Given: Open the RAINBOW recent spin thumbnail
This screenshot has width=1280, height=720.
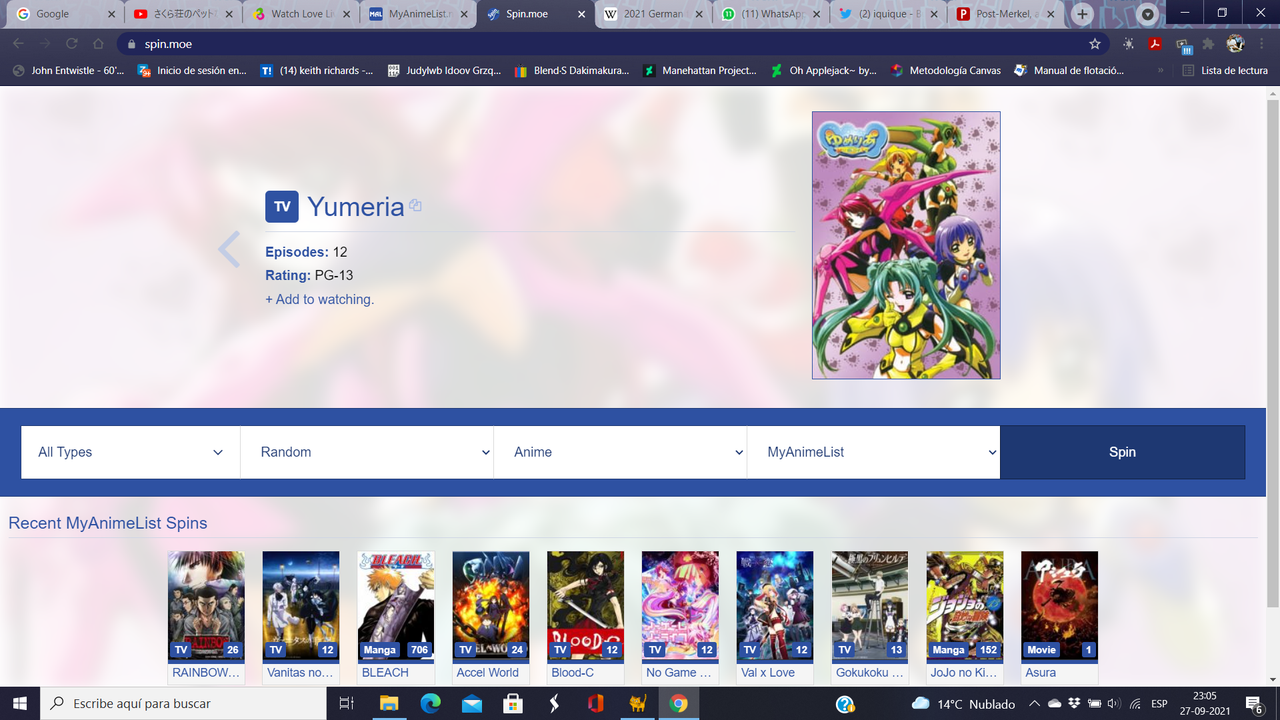Looking at the screenshot, I should (x=206, y=605).
